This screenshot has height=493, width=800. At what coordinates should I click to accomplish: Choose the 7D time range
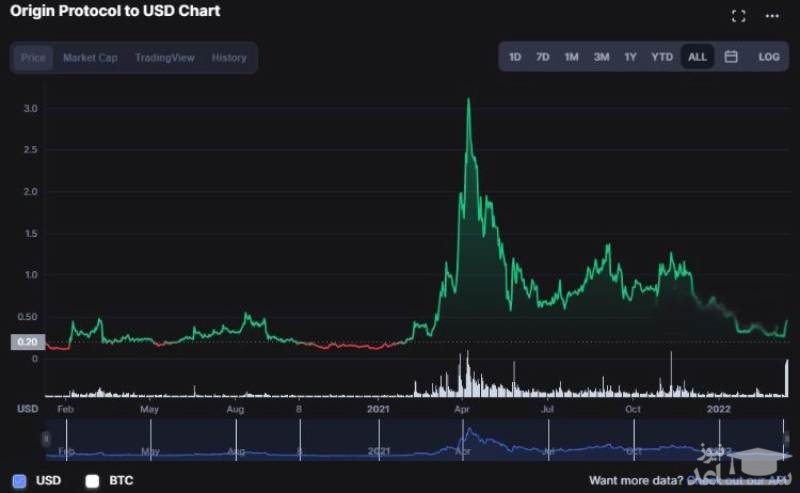[543, 57]
